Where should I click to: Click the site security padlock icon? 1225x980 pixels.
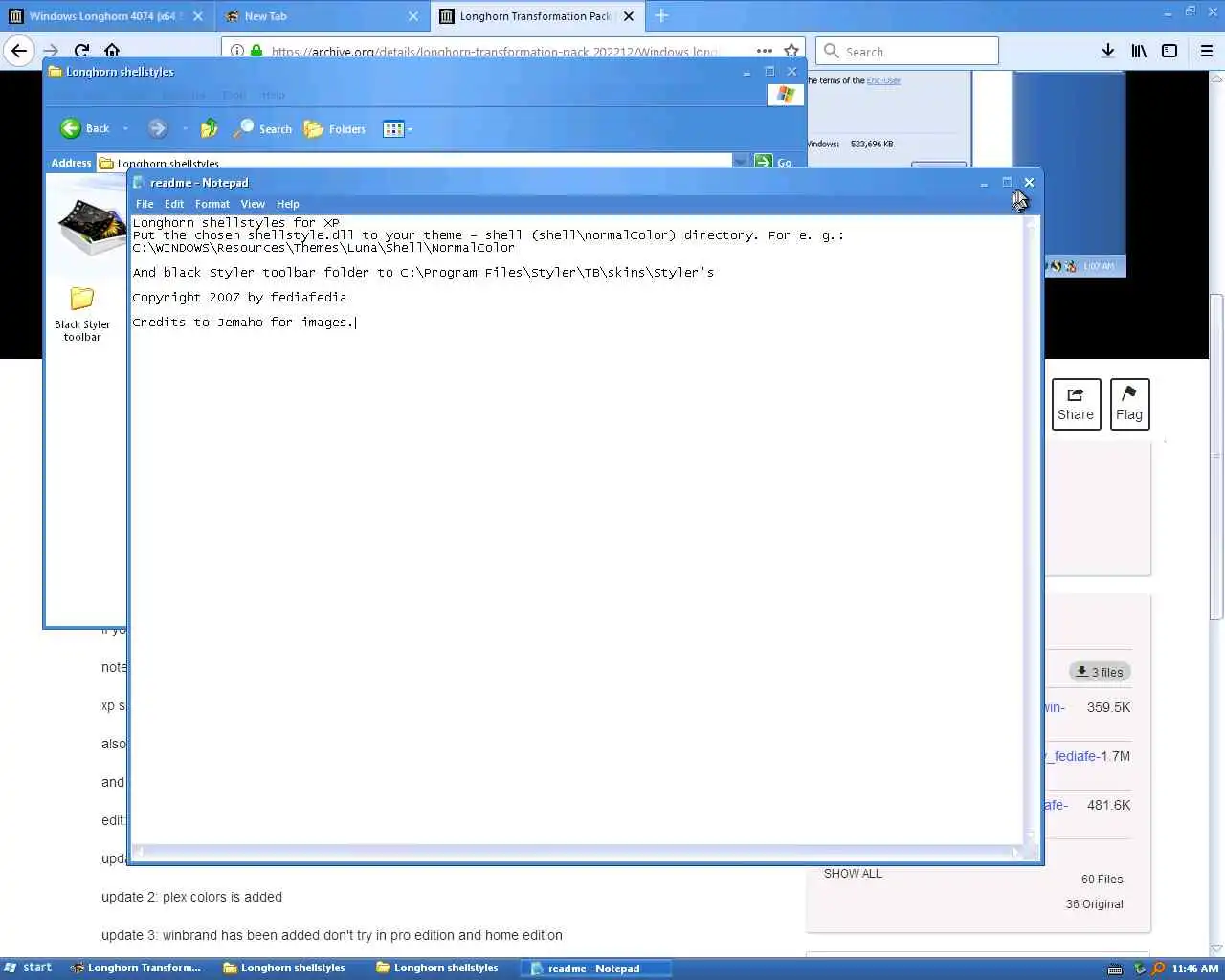(x=256, y=51)
